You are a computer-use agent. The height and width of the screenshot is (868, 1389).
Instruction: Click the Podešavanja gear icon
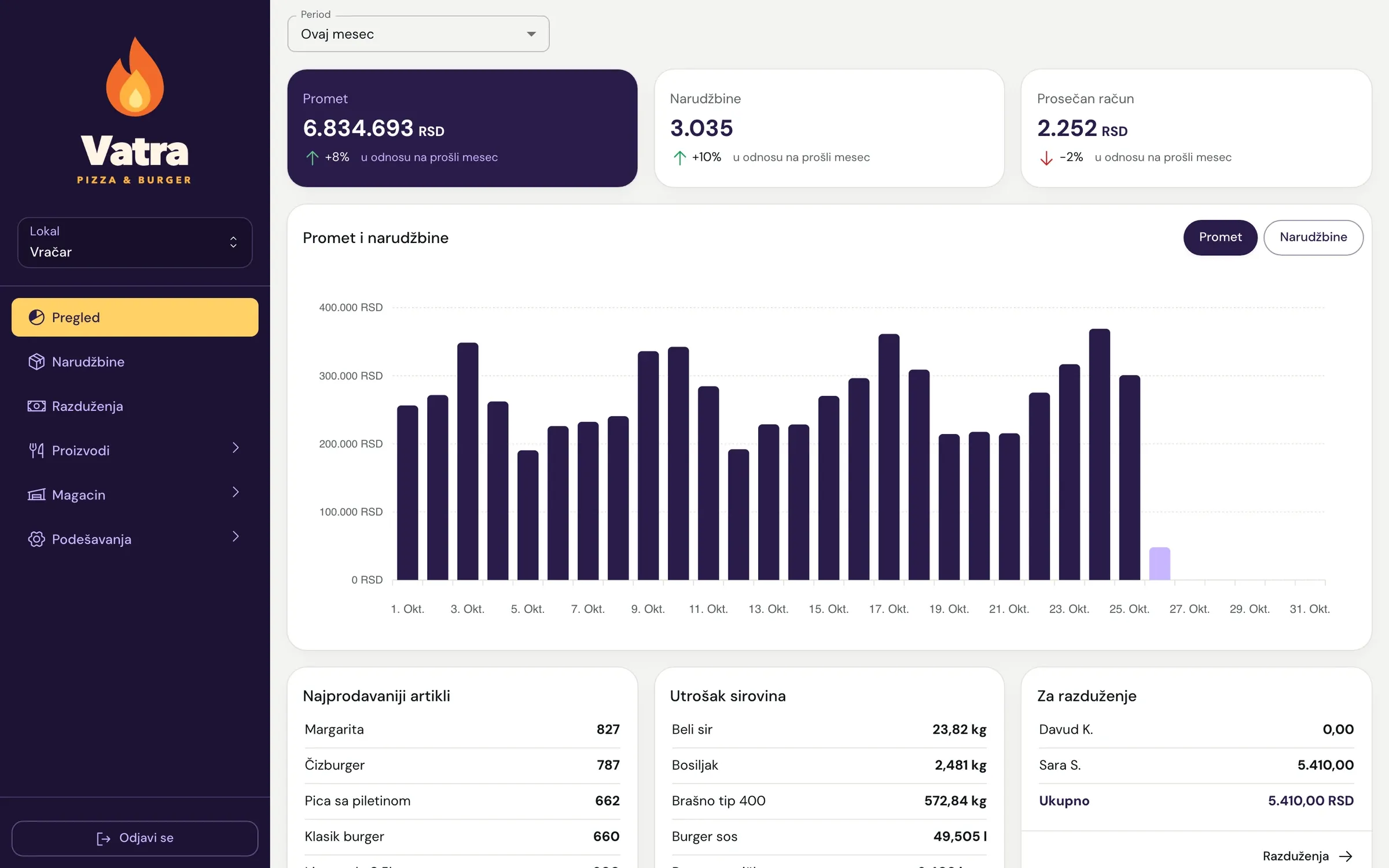pos(36,539)
